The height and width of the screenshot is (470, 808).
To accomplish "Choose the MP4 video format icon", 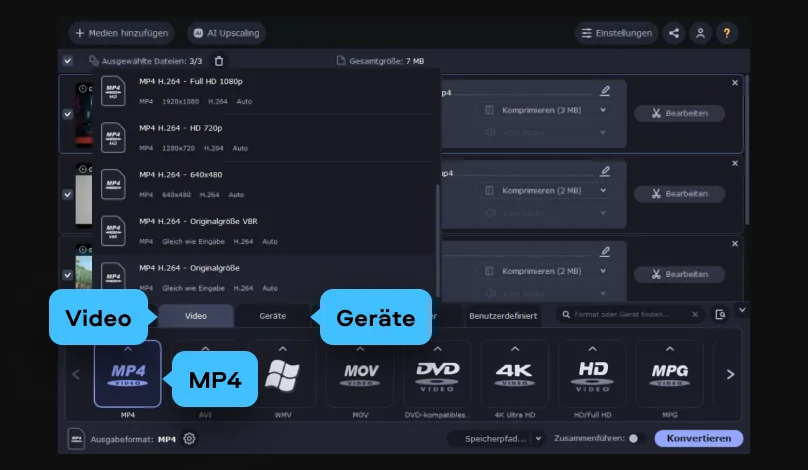I will pyautogui.click(x=128, y=374).
